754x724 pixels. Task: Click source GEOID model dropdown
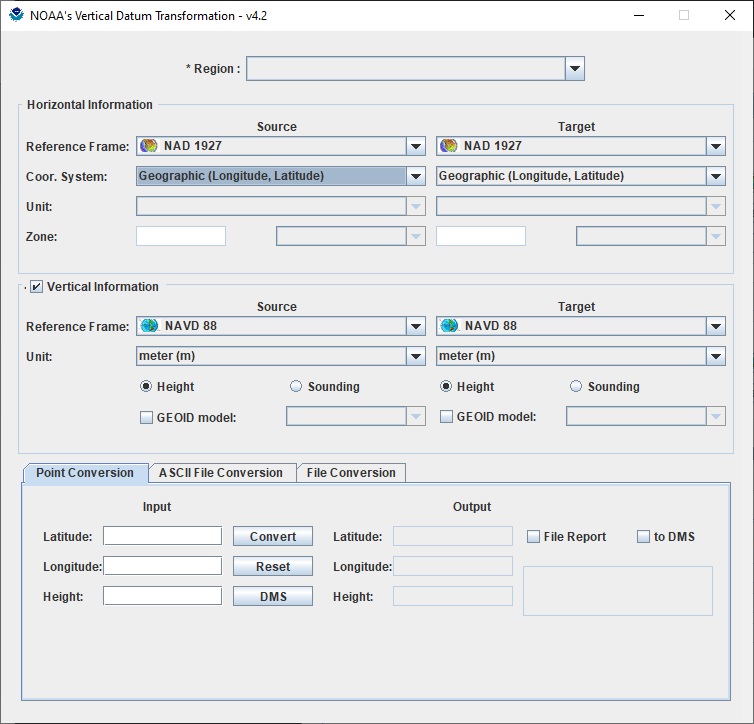(356, 416)
